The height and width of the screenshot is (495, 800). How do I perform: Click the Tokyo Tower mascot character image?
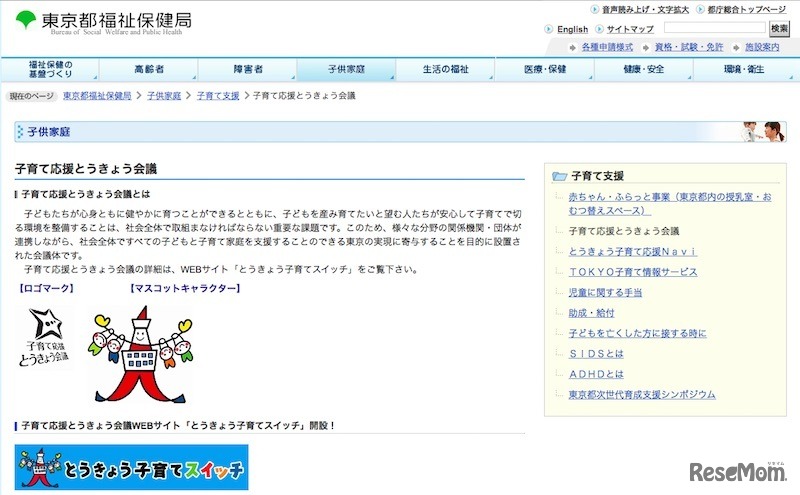[140, 354]
